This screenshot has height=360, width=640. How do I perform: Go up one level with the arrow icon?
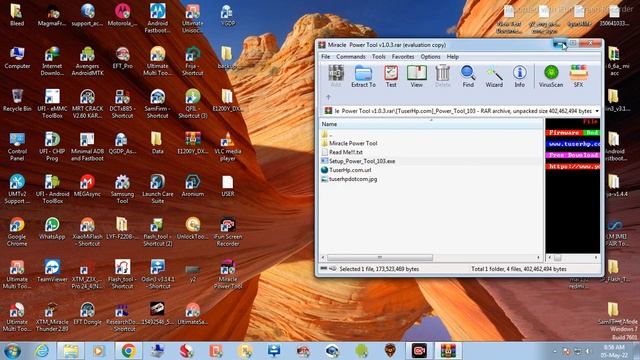coord(328,97)
